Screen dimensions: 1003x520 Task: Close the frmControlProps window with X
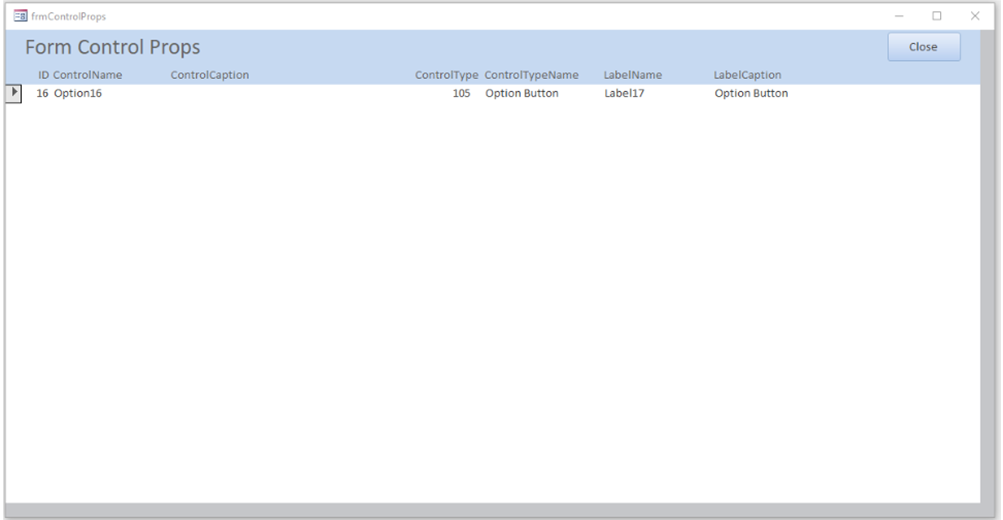(975, 16)
